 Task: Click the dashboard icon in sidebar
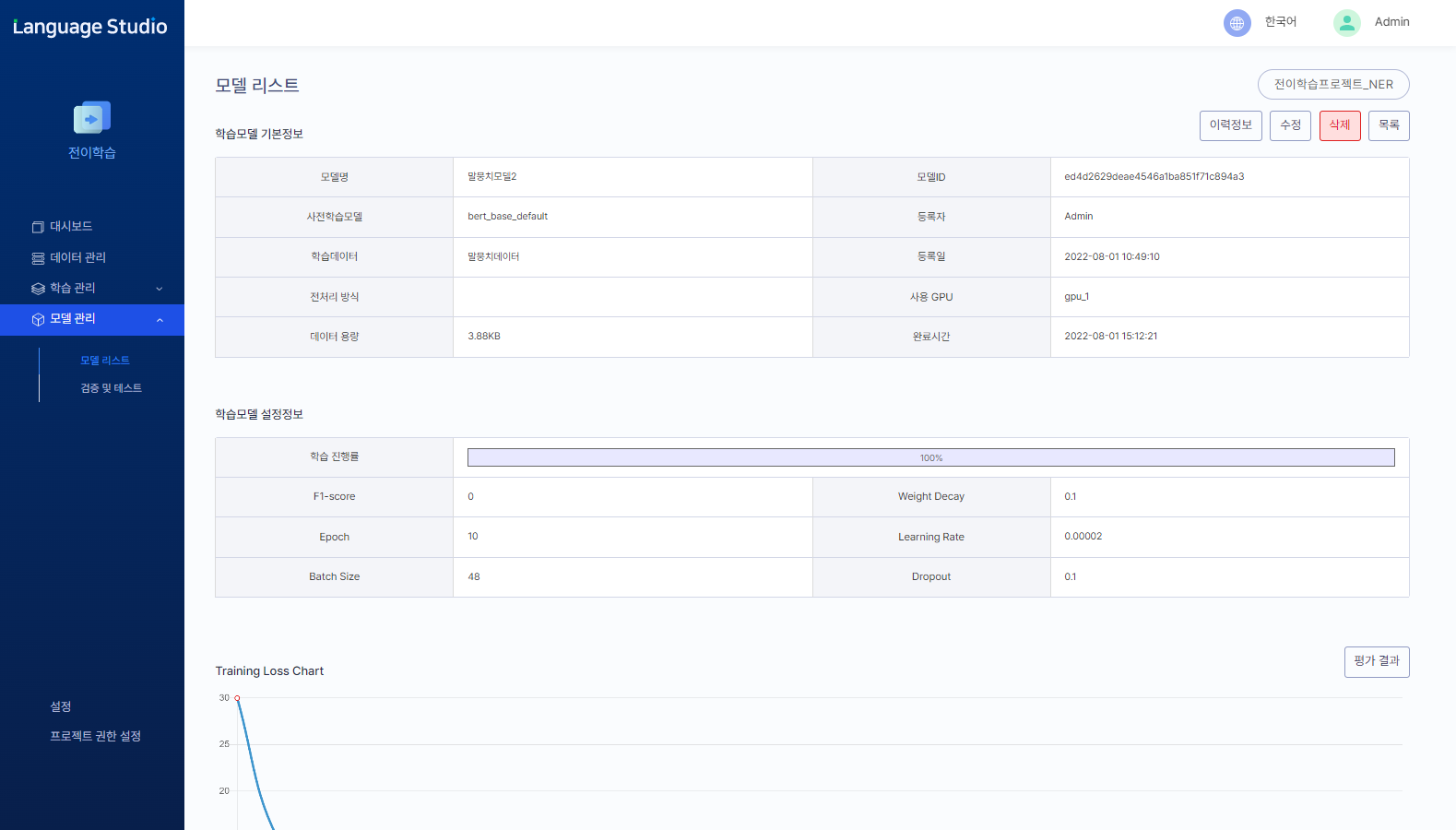click(x=38, y=227)
